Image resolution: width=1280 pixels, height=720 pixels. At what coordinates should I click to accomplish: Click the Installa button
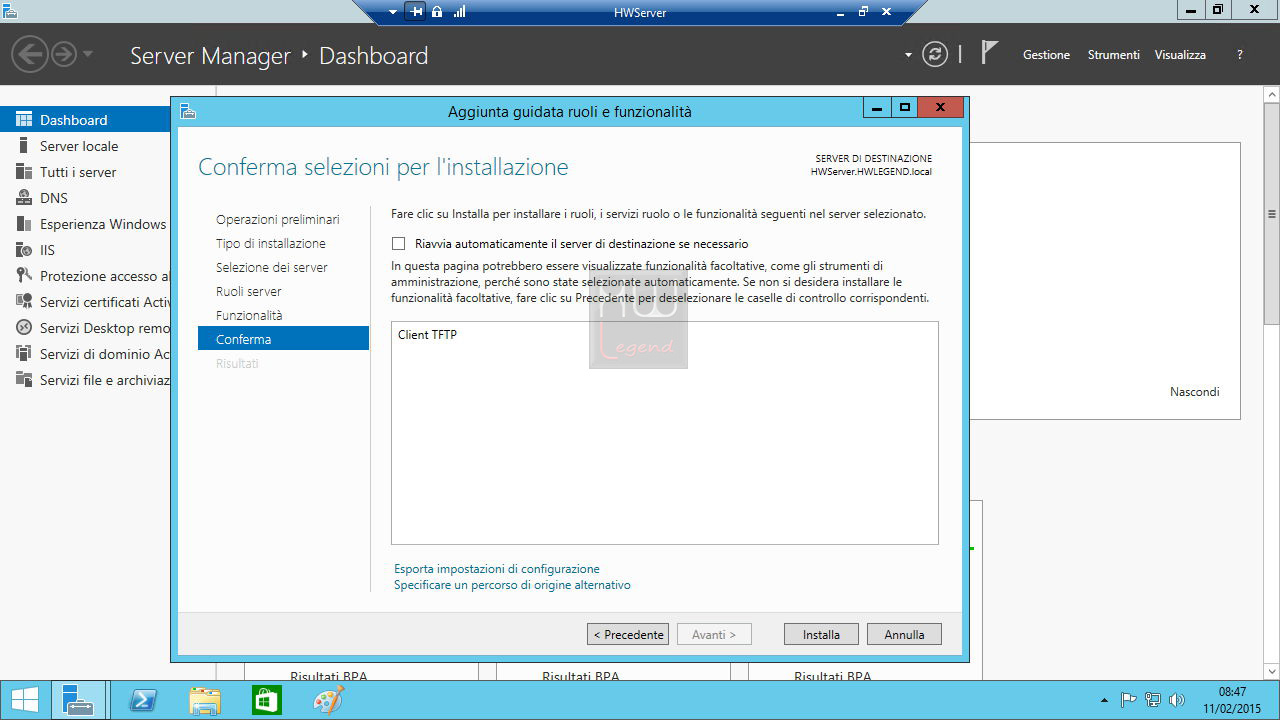(x=821, y=634)
